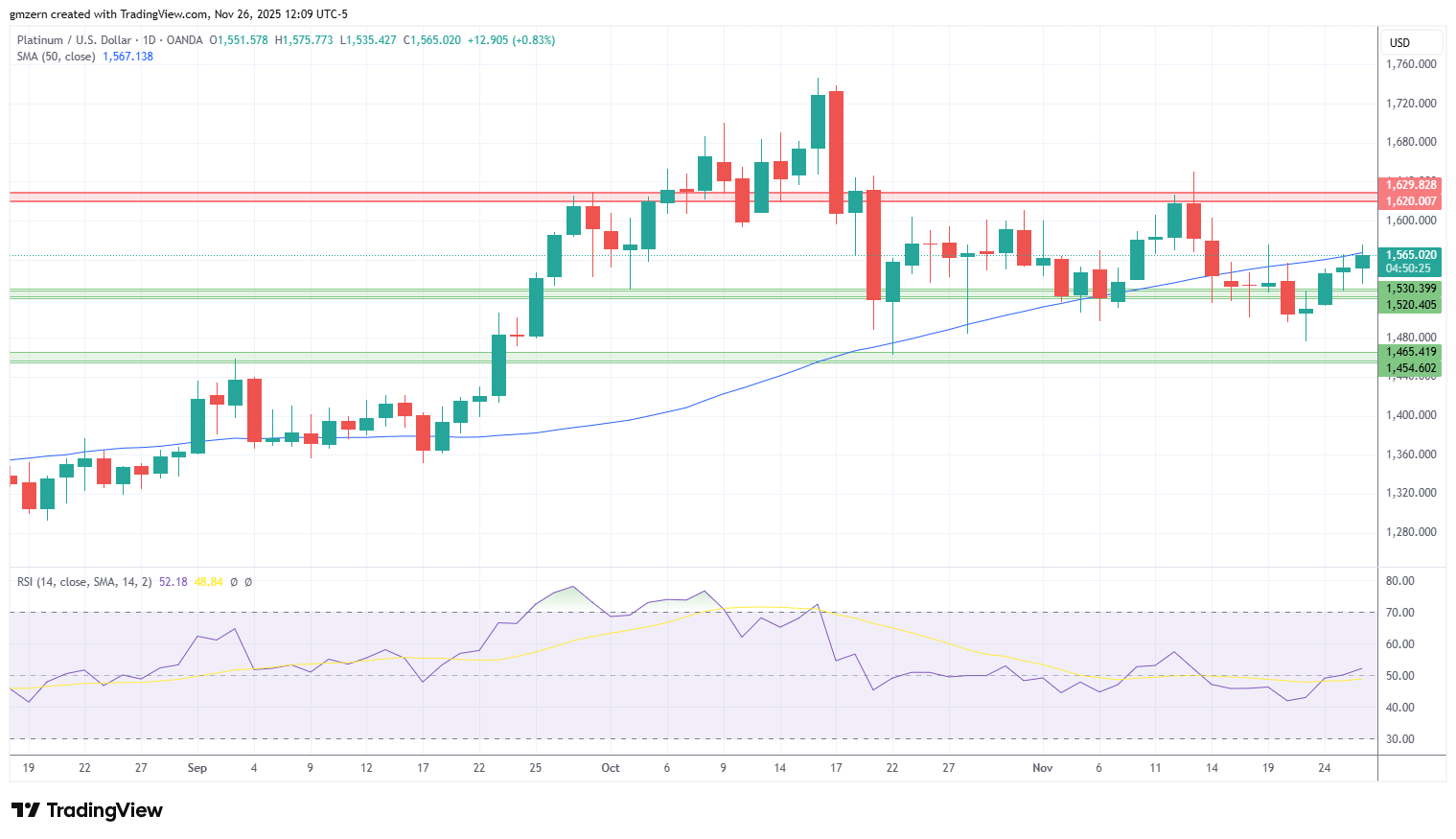Click the 25 date label on time axis
Viewport: 1456px width, 839px height.
tap(536, 768)
